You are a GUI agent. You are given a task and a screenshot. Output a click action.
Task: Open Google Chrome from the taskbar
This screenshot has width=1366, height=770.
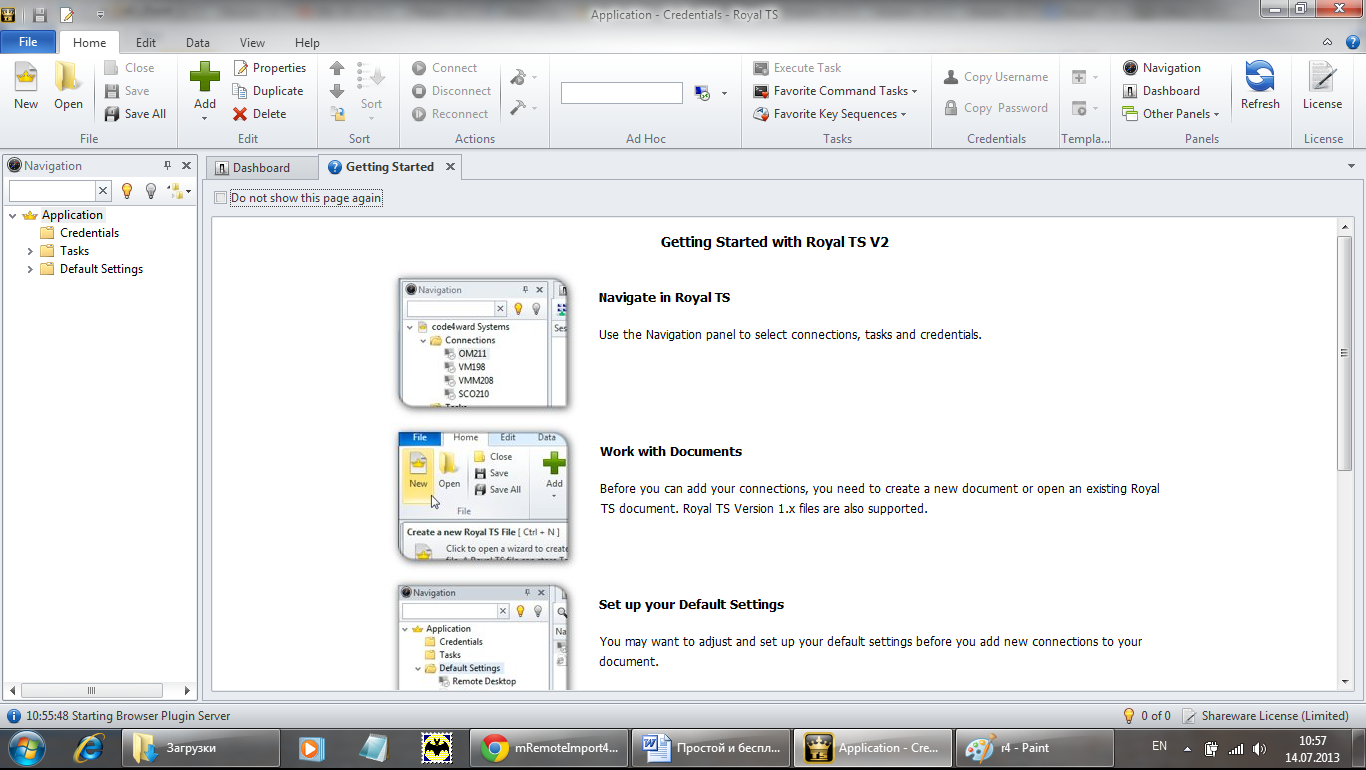549,748
